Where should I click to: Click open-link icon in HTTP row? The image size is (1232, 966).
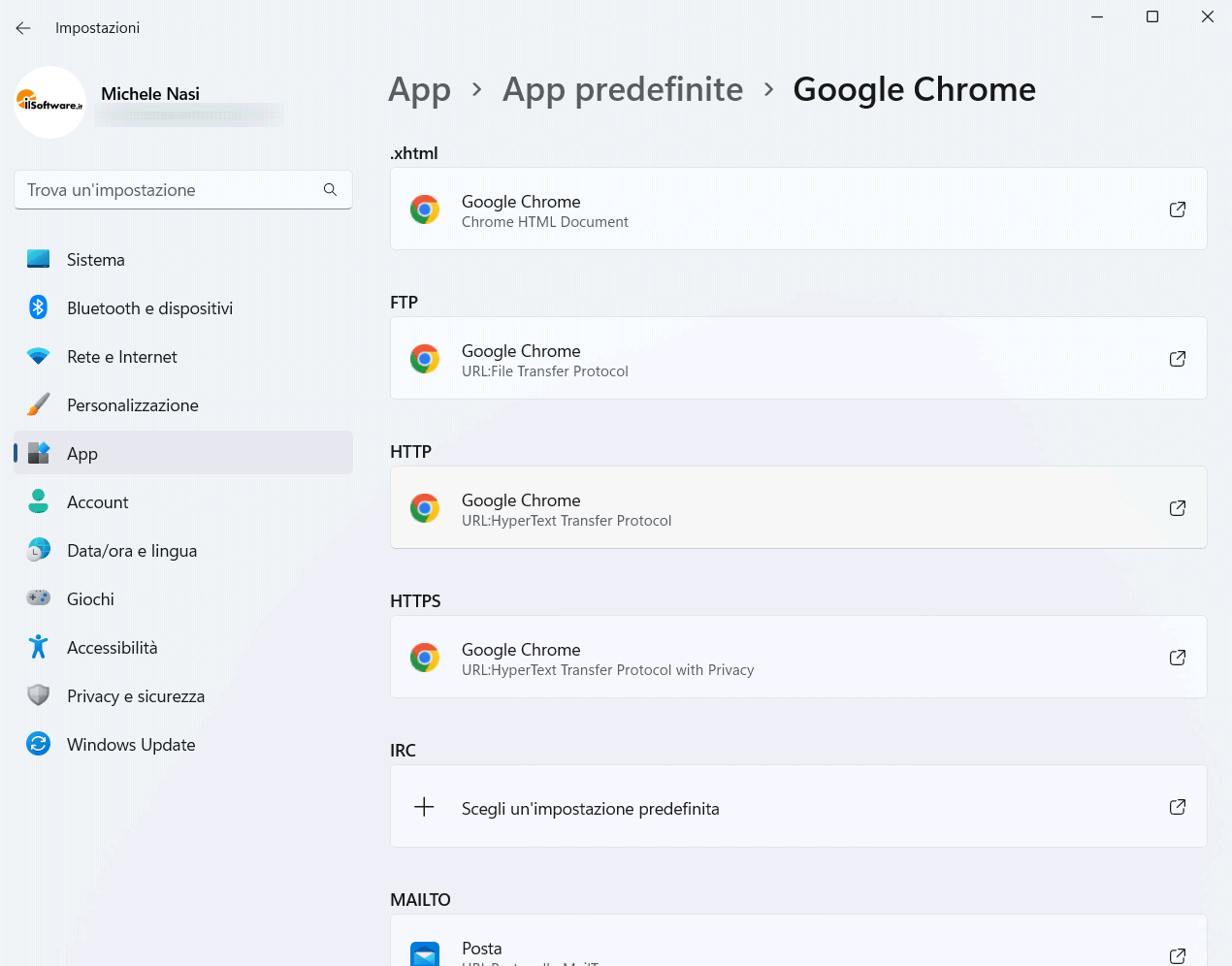pos(1178,508)
